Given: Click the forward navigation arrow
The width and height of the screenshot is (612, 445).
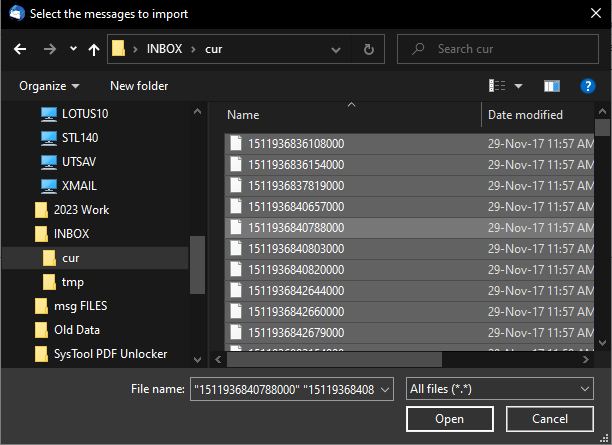Looking at the screenshot, I should pyautogui.click(x=50, y=49).
